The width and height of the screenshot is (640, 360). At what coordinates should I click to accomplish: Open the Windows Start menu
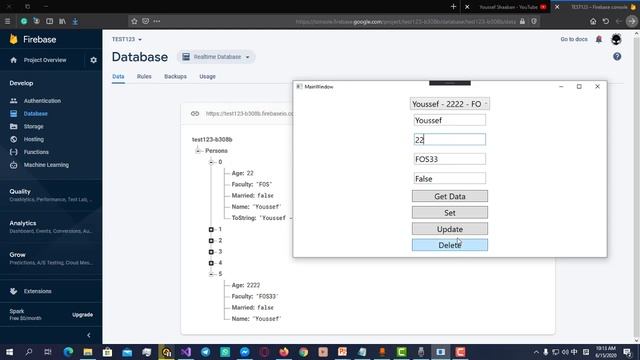pyautogui.click(x=9, y=352)
